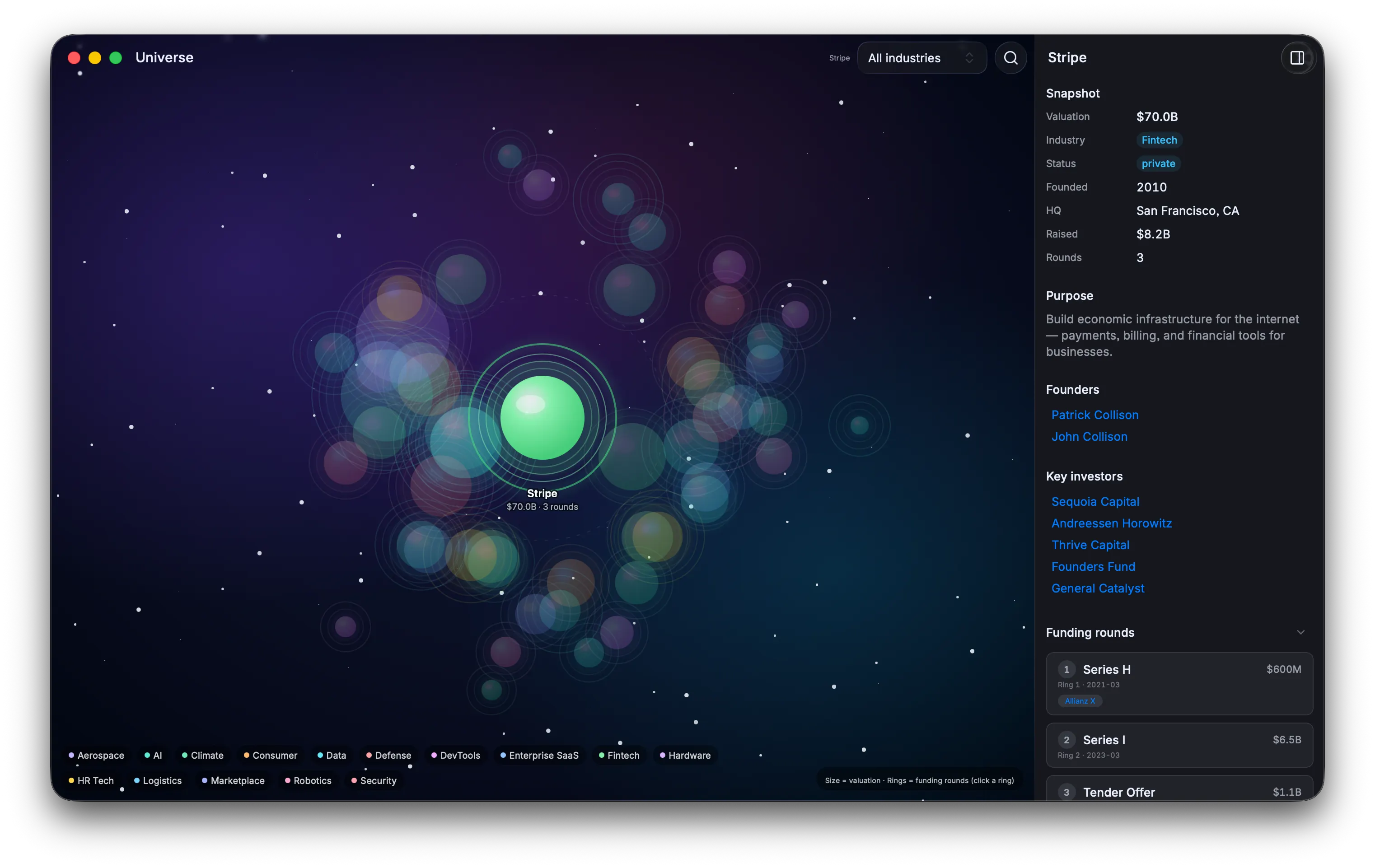Open Founders Fund investor link
The image size is (1375, 868).
pos(1093,567)
